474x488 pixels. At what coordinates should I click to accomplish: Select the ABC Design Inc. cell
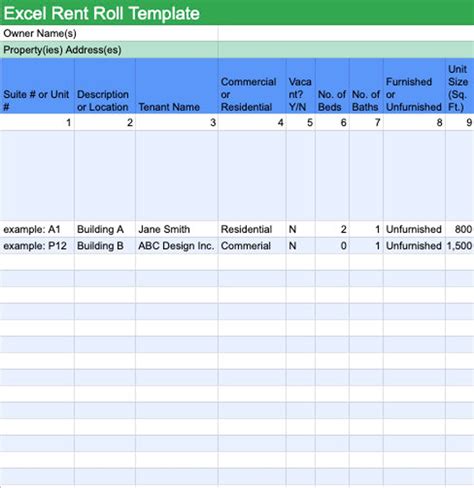click(x=177, y=246)
